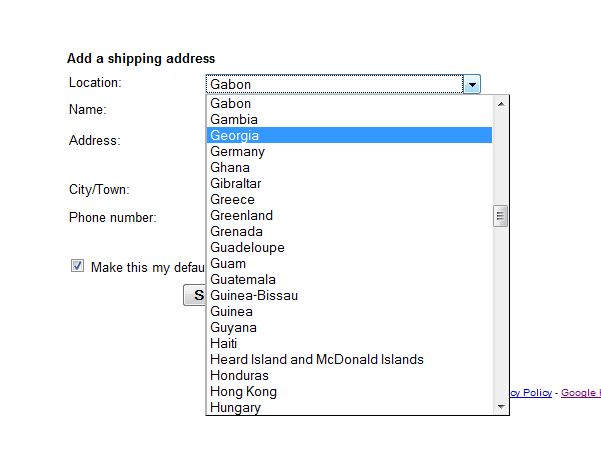Image resolution: width=601 pixels, height=450 pixels.
Task: Click the country list's scroll up arrow
Action: [501, 102]
